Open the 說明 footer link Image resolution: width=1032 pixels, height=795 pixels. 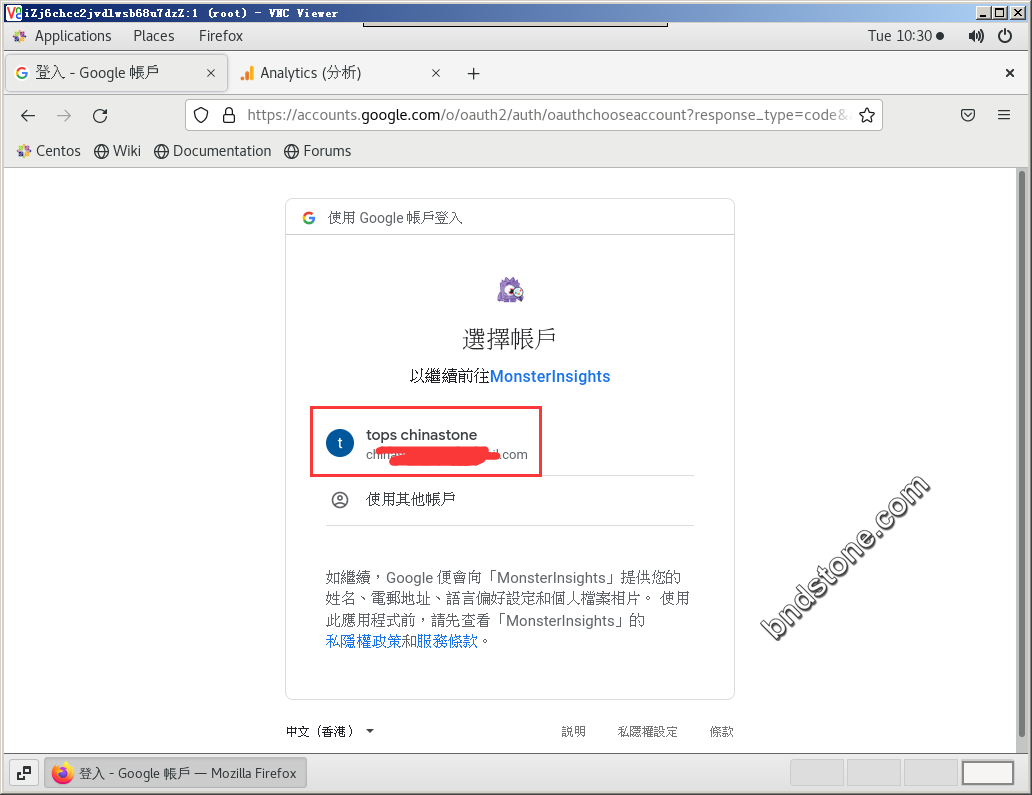coord(573,731)
